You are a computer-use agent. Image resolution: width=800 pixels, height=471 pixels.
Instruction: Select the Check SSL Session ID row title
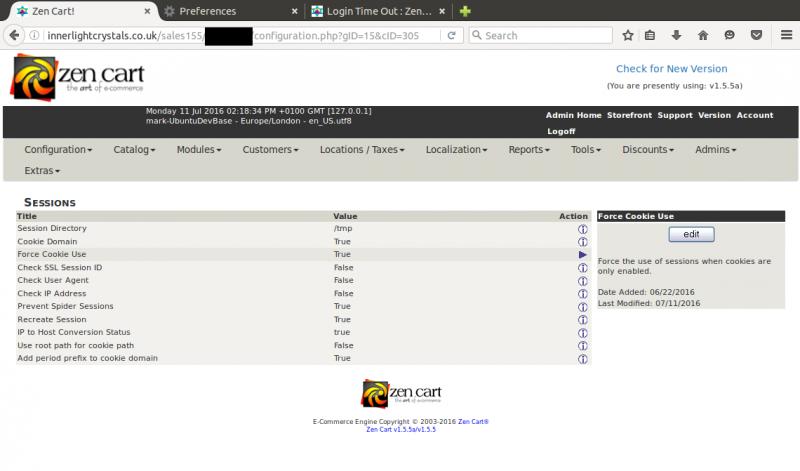point(60,267)
